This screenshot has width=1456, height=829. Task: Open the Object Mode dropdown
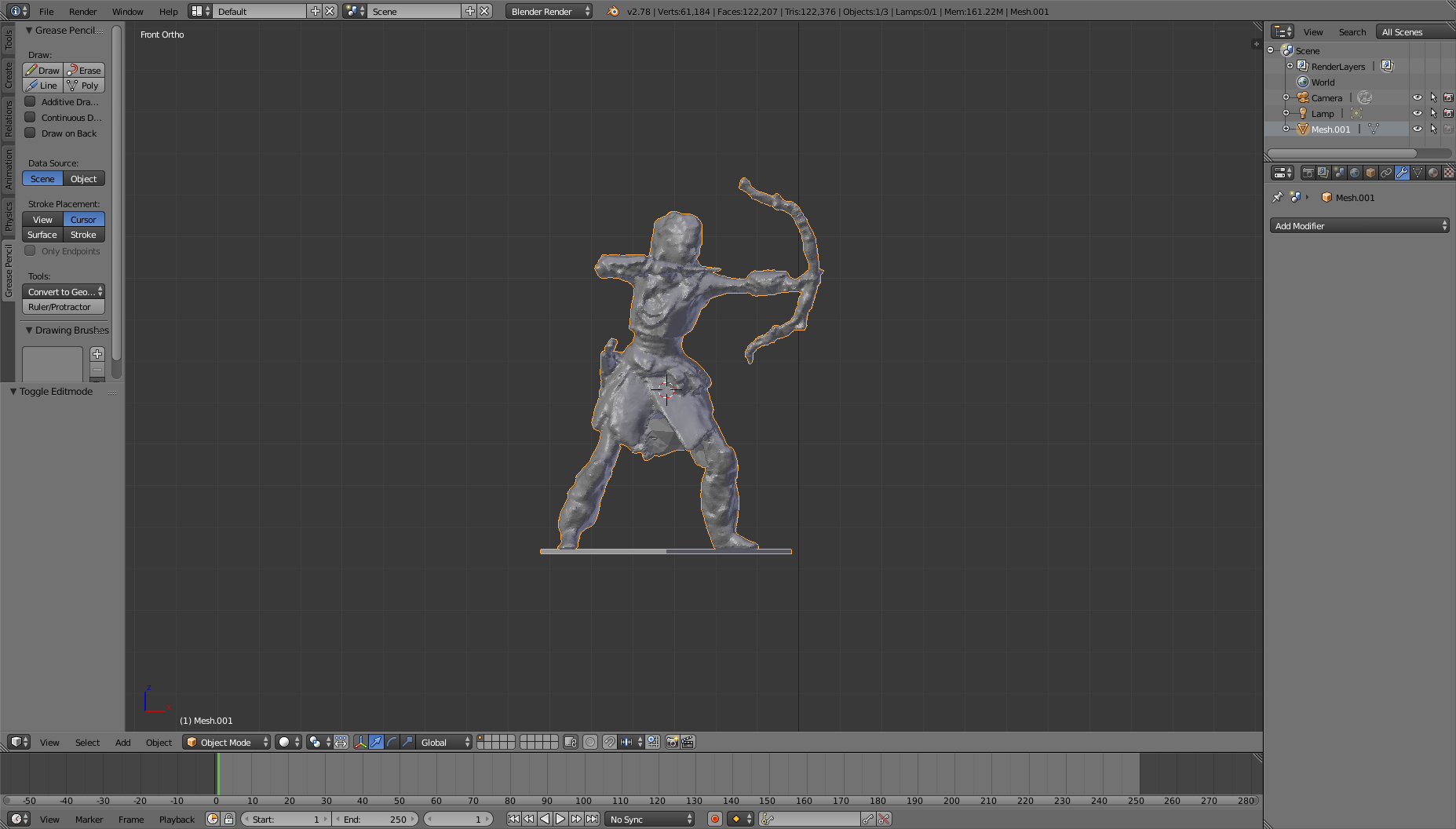click(x=226, y=742)
